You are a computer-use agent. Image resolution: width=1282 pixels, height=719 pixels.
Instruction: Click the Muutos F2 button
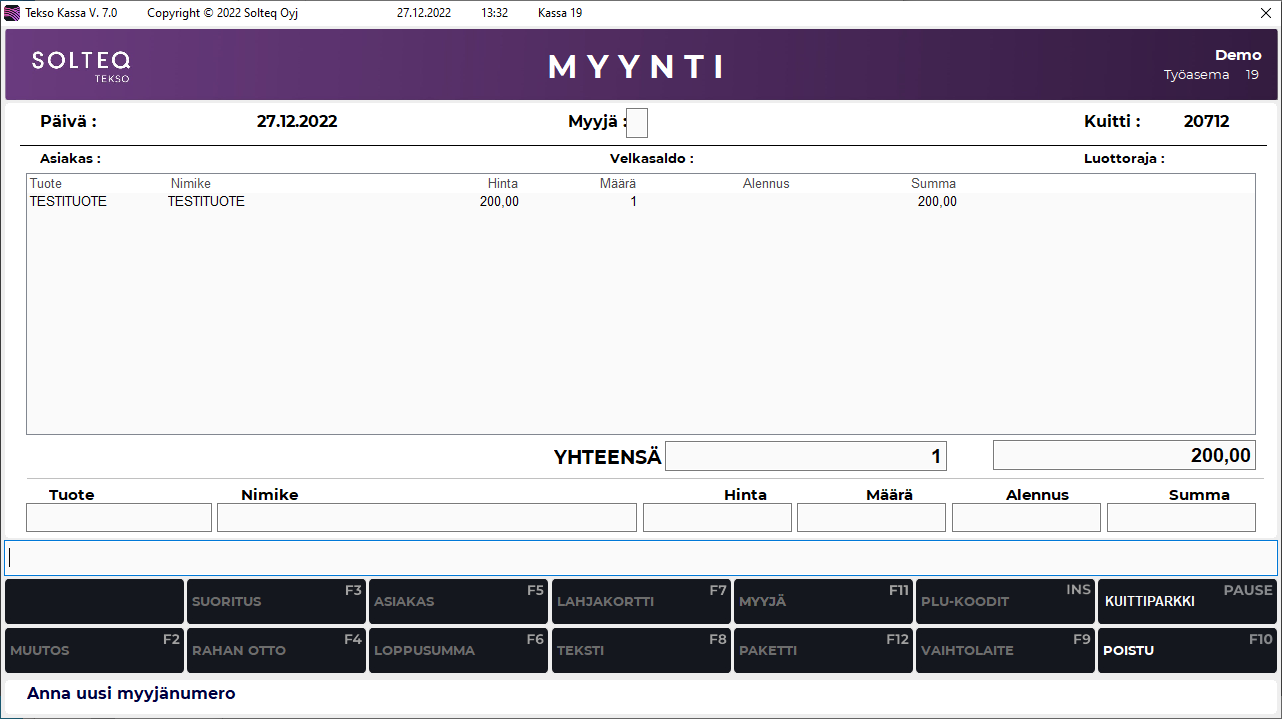[94, 650]
